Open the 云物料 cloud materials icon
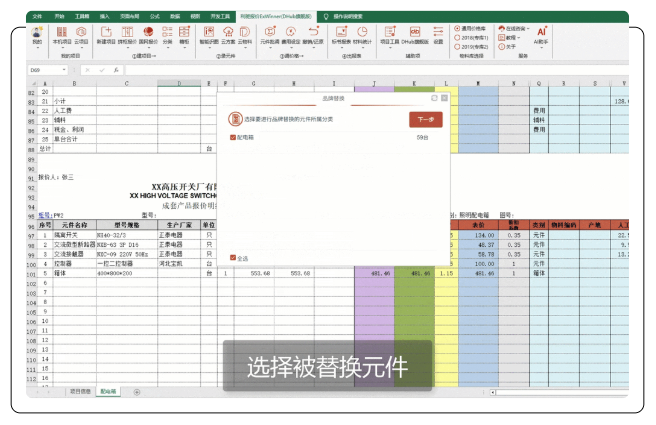 (x=245, y=32)
